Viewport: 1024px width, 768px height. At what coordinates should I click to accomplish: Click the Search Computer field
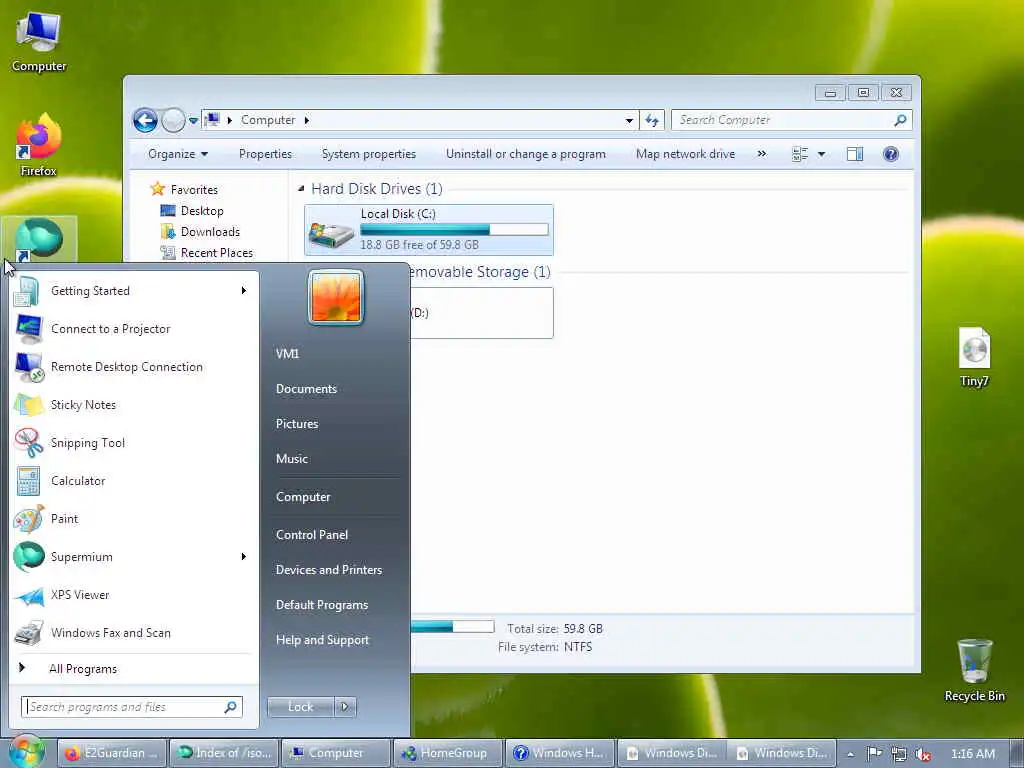point(792,120)
